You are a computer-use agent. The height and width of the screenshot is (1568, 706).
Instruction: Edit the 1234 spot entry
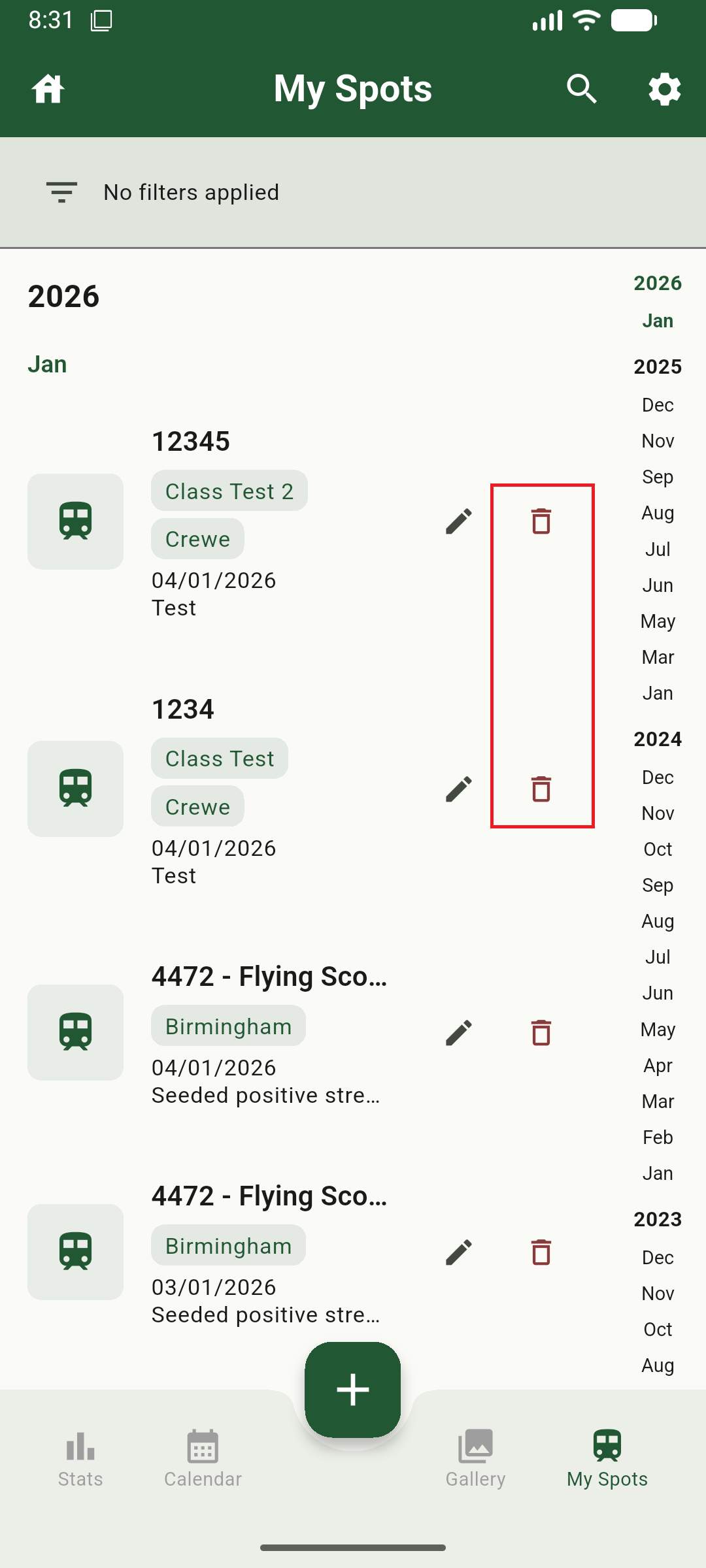[x=459, y=789]
